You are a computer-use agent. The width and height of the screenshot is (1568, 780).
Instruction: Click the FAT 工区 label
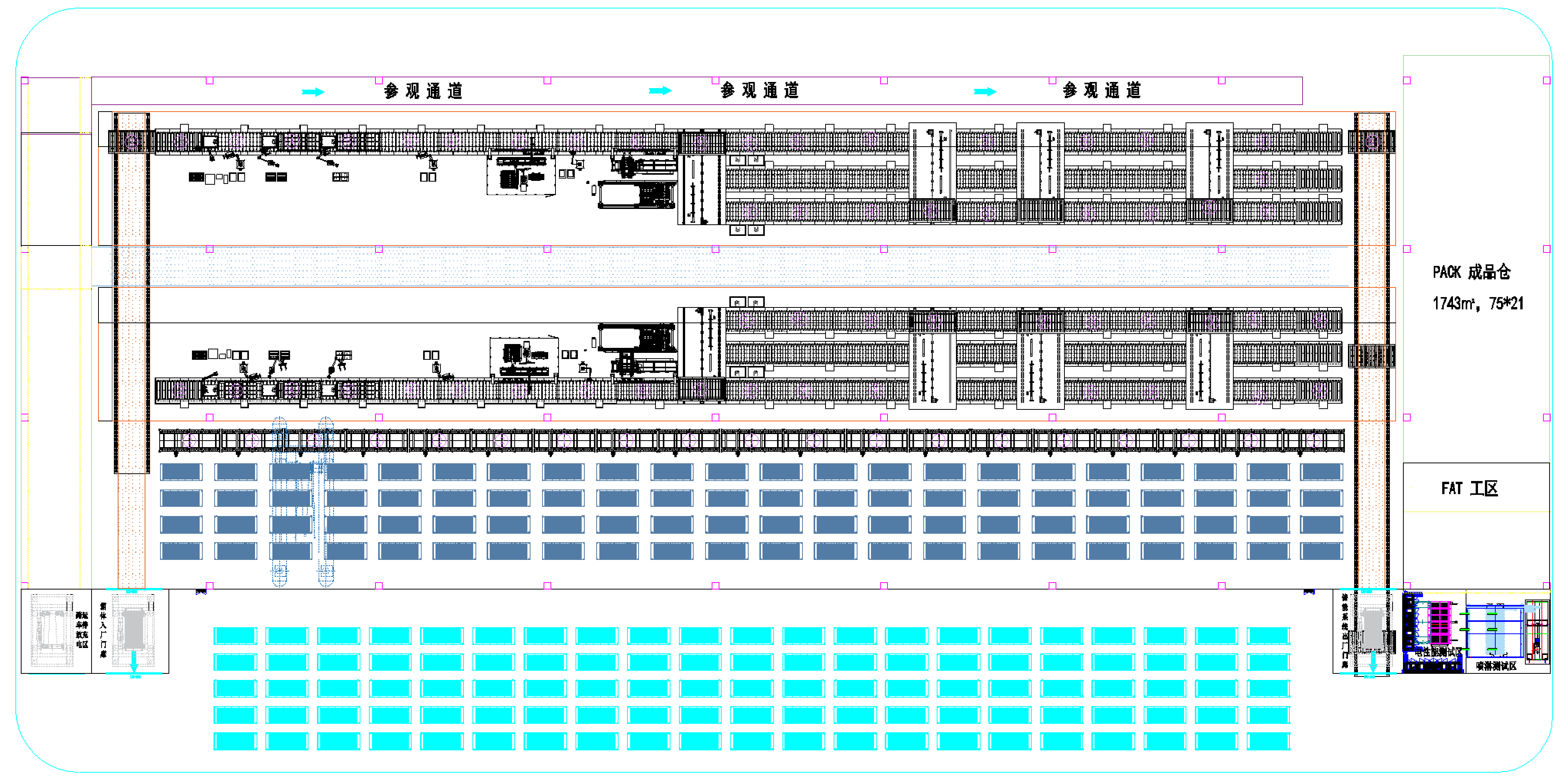[x=1470, y=488]
